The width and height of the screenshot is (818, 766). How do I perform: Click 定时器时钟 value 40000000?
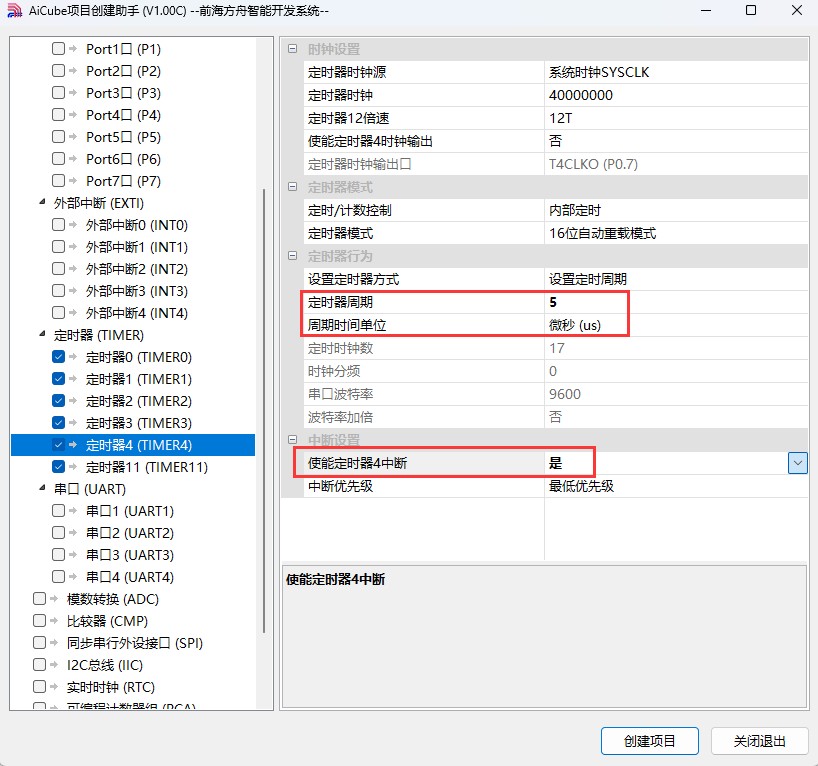point(676,95)
